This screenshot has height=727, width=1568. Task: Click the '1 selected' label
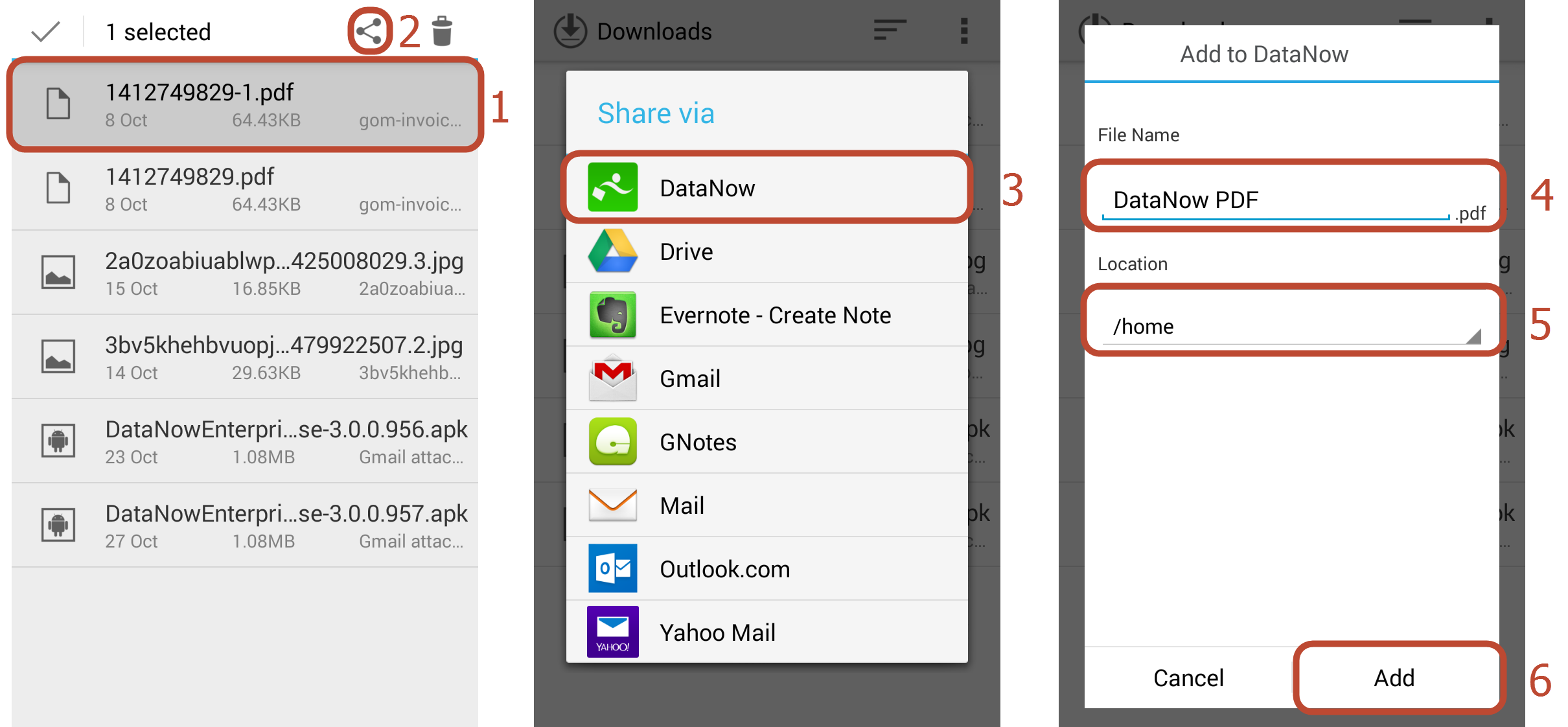[x=158, y=32]
